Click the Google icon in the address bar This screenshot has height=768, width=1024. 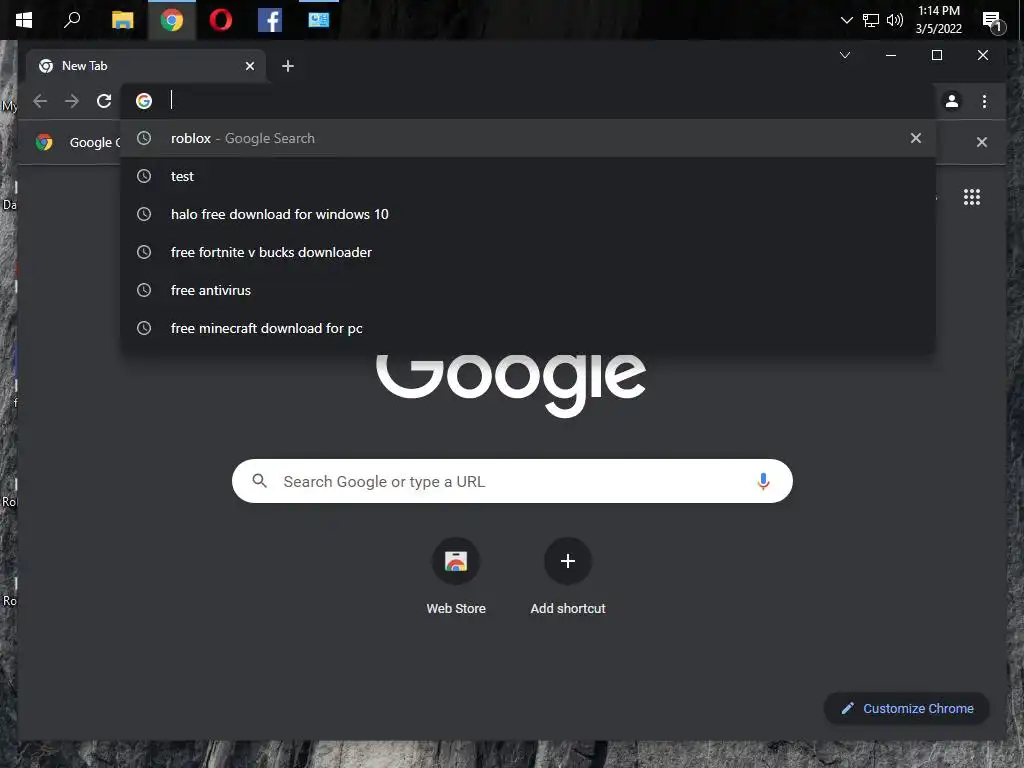coord(144,101)
